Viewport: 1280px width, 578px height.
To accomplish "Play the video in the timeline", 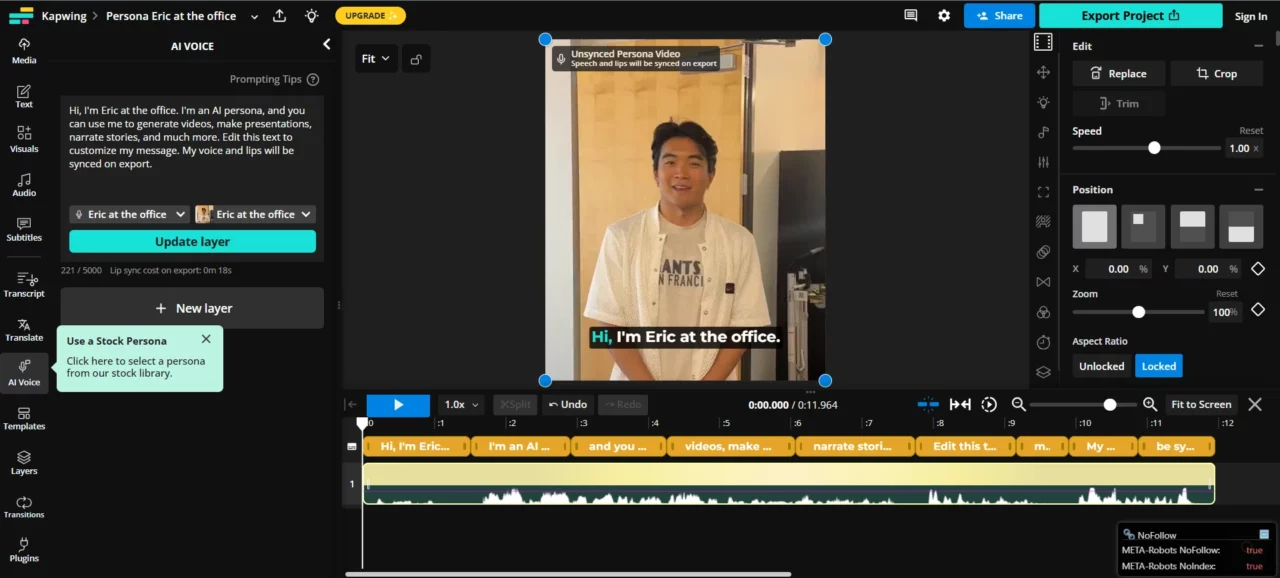I will tap(398, 405).
